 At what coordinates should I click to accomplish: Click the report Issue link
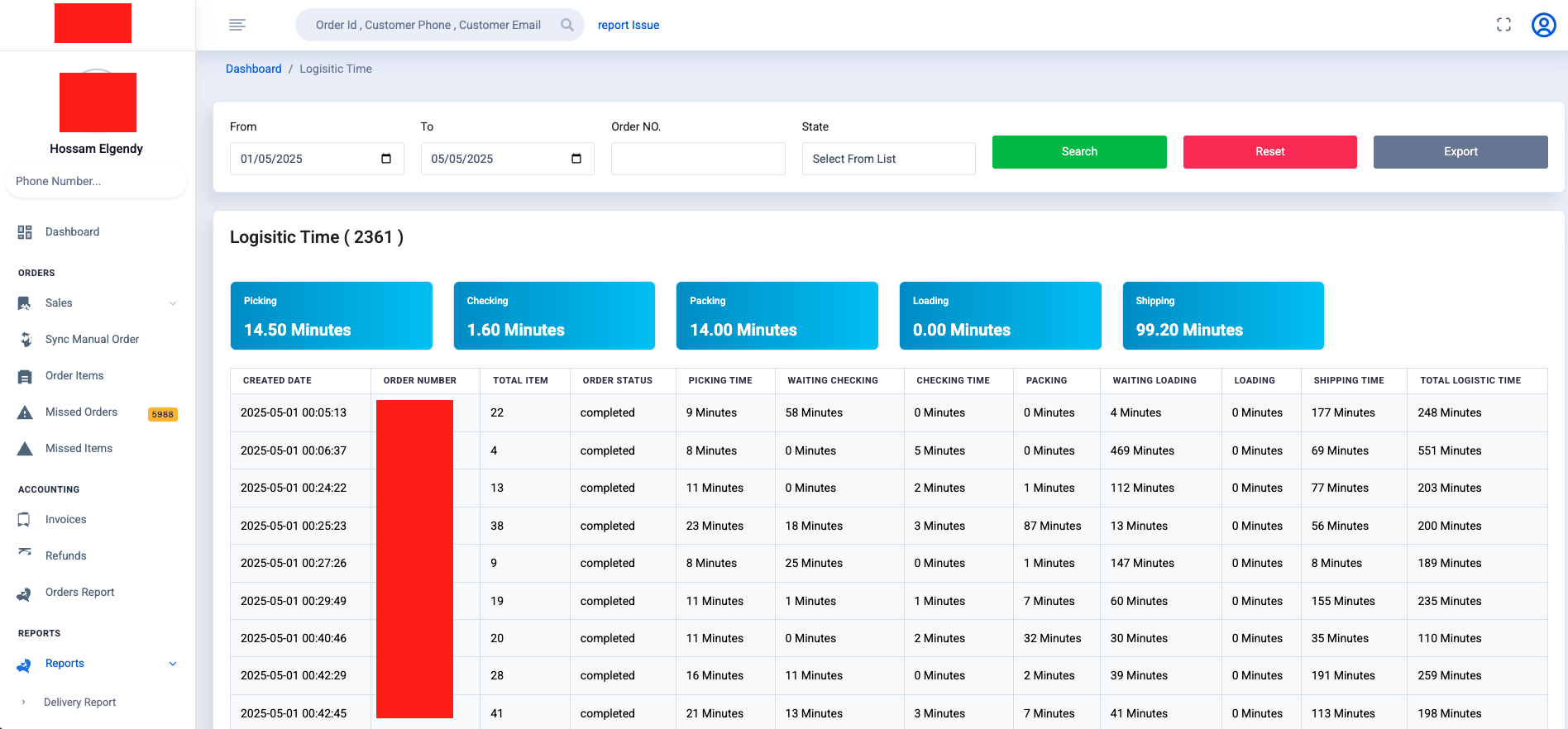[x=629, y=25]
